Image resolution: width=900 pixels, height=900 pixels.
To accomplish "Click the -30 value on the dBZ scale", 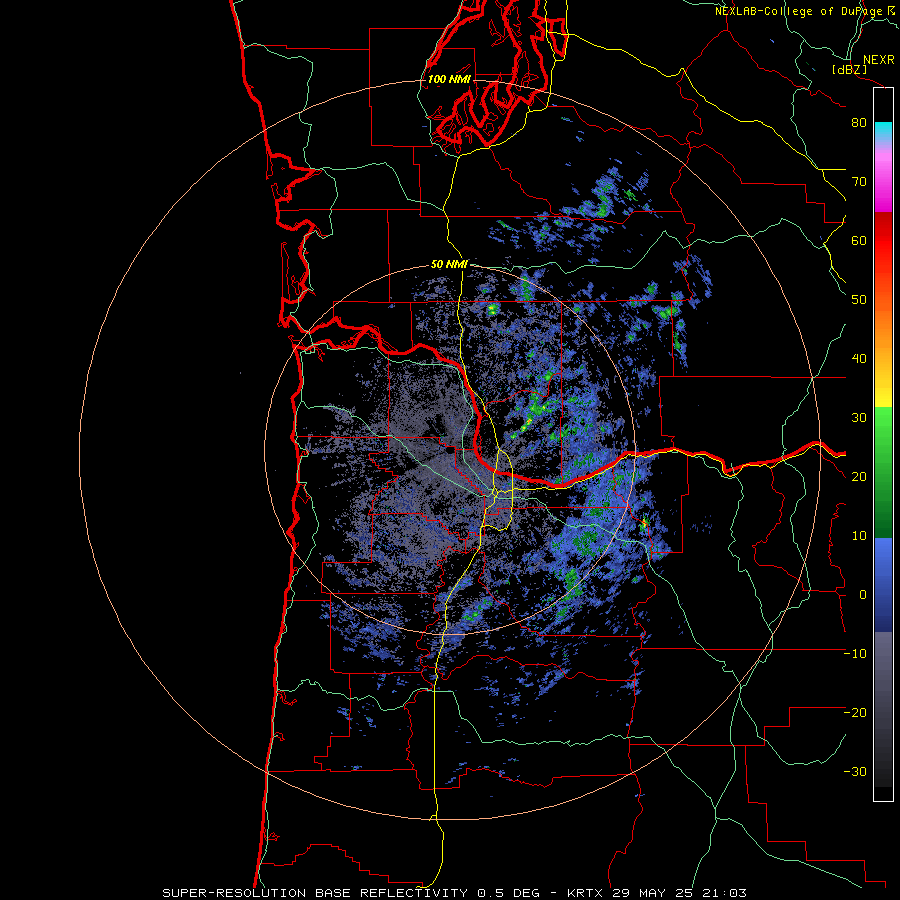I will pos(855,771).
